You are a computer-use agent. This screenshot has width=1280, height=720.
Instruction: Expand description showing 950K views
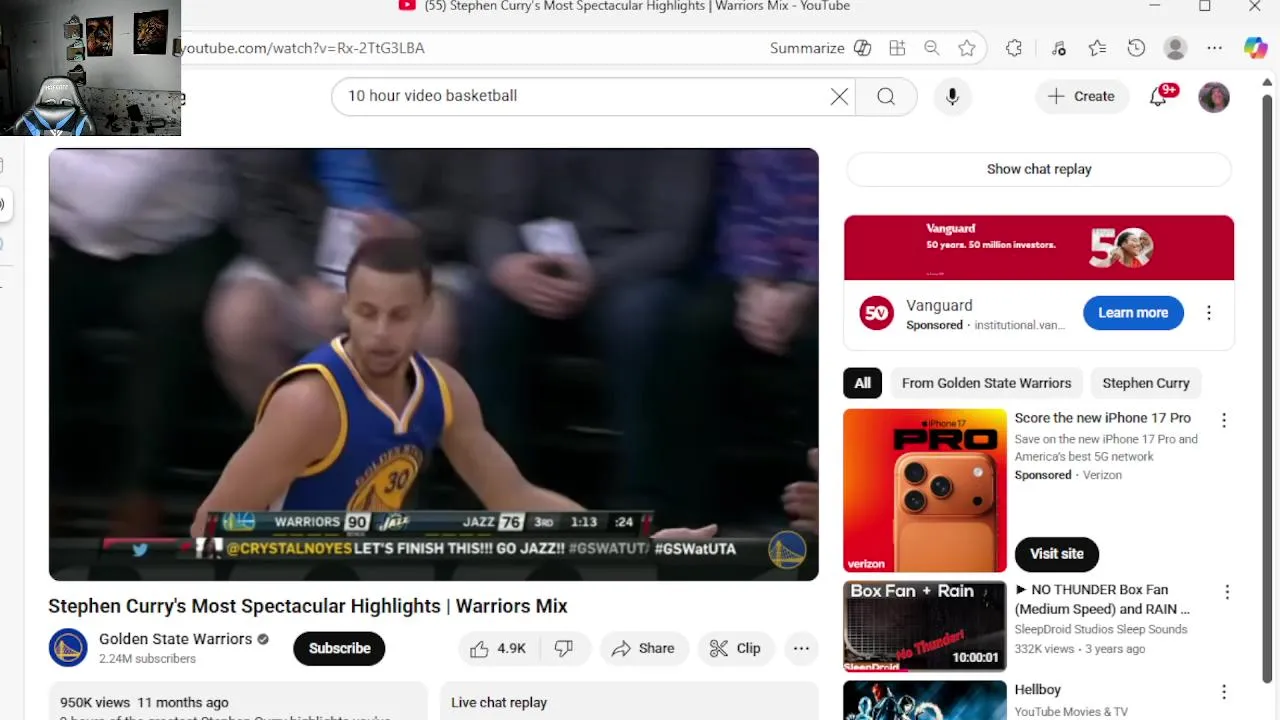[238, 701]
